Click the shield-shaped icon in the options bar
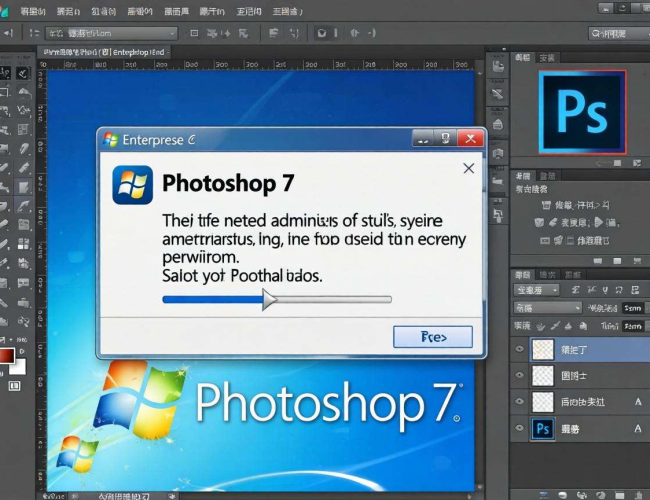The width and height of the screenshot is (650, 500). (322, 33)
